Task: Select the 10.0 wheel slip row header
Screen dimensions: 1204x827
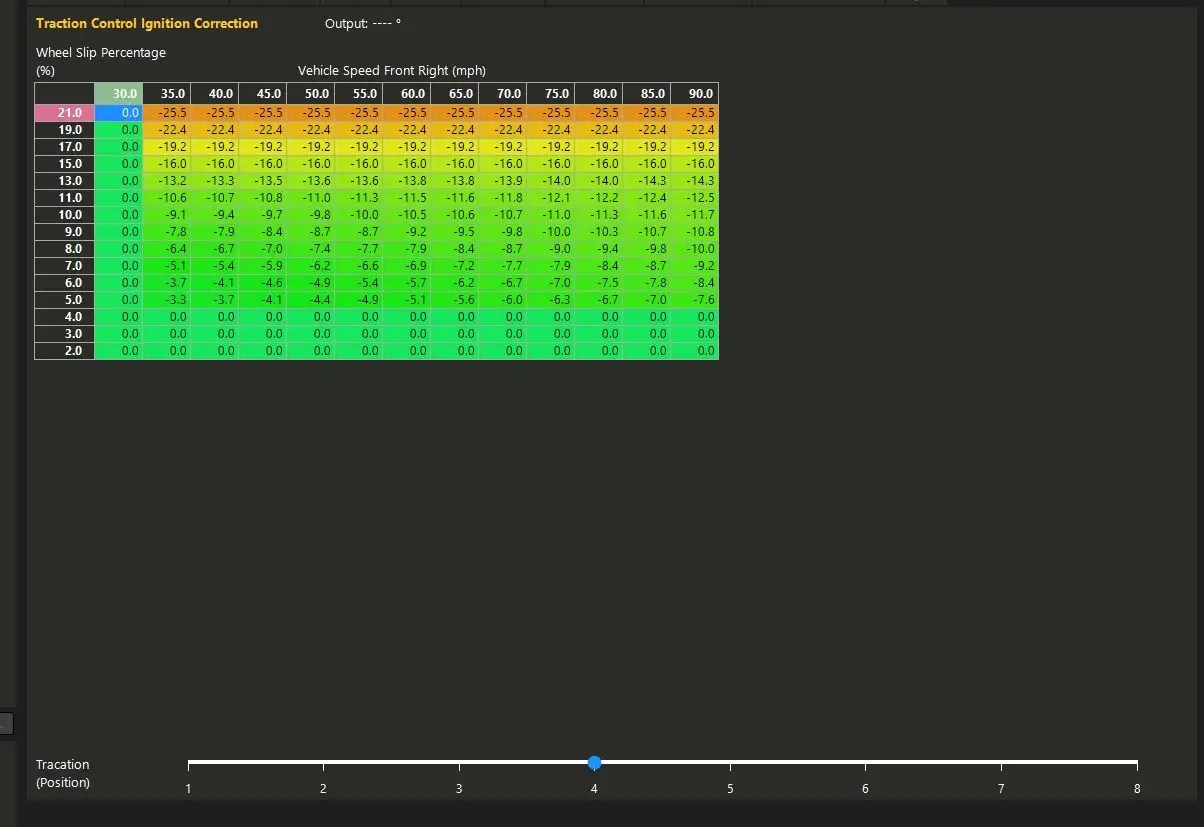Action: click(x=64, y=215)
